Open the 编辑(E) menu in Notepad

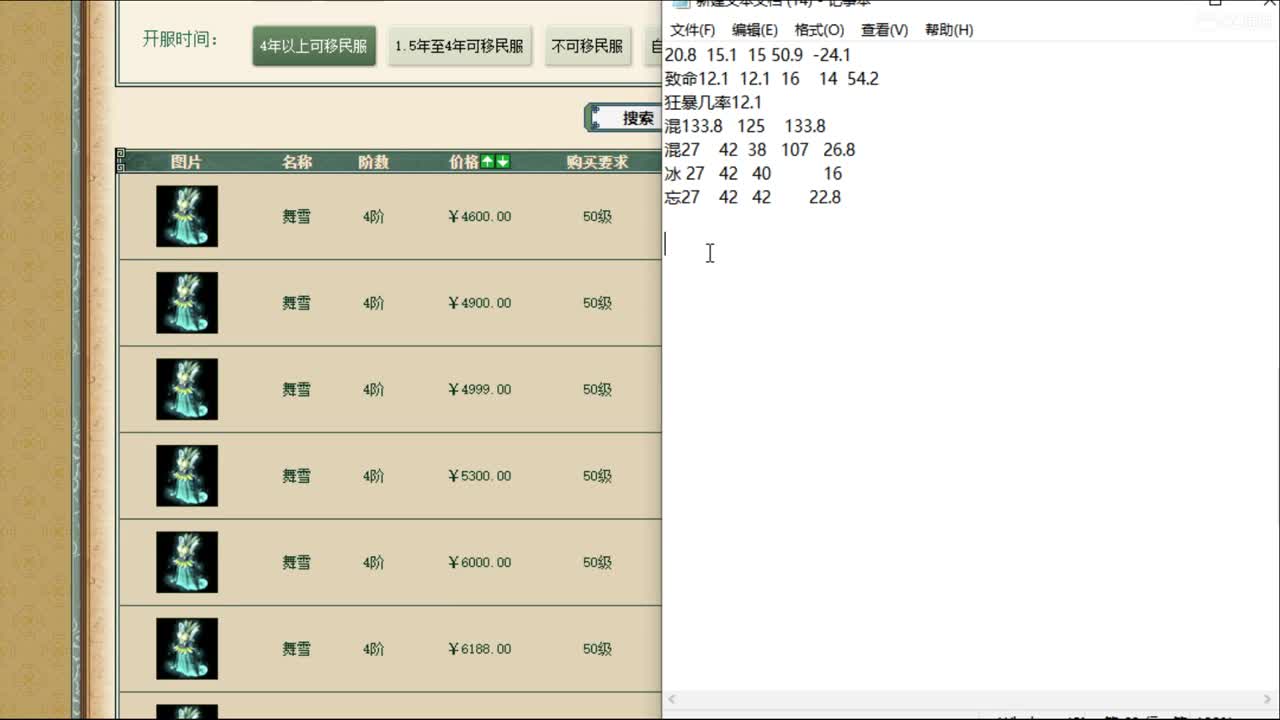(x=754, y=30)
